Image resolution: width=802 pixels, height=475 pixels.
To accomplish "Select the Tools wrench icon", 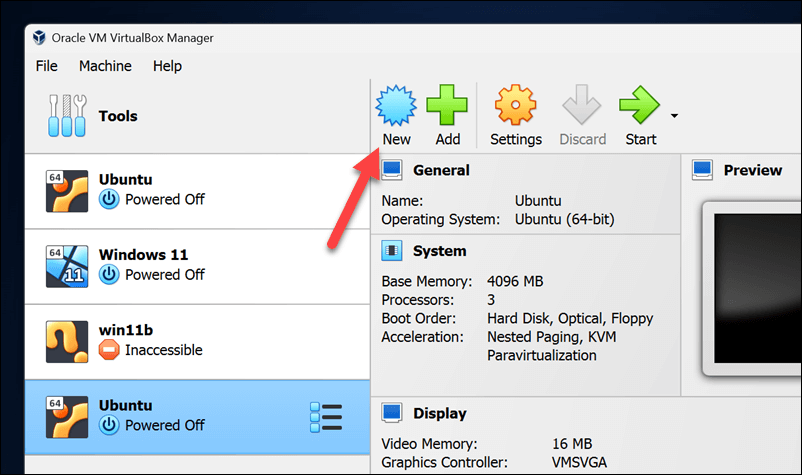I will [67, 116].
